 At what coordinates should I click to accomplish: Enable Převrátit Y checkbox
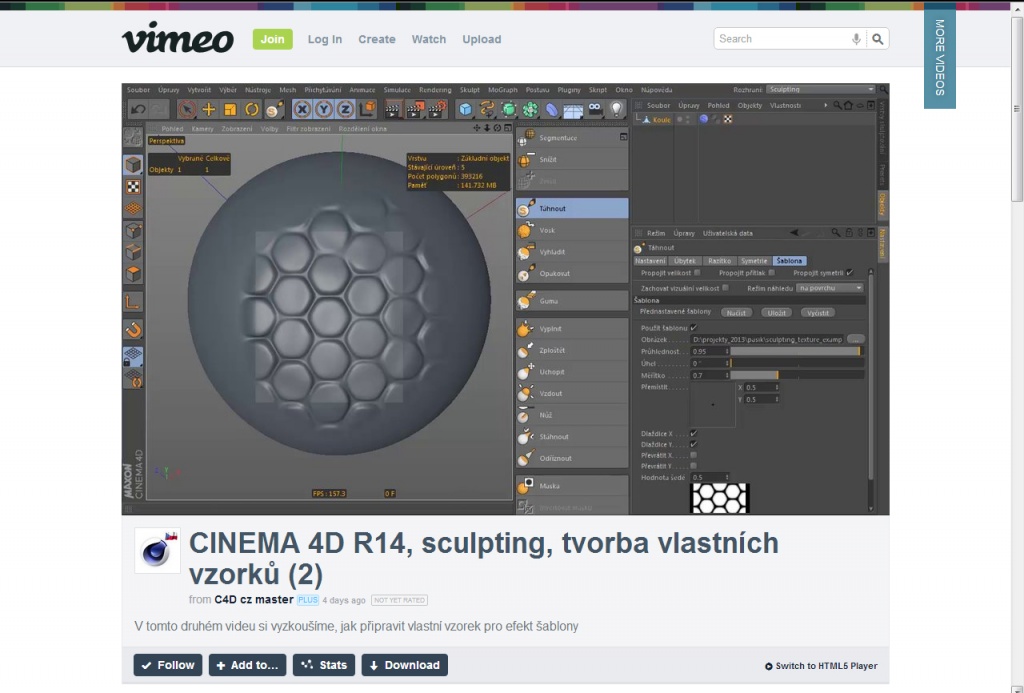[694, 466]
